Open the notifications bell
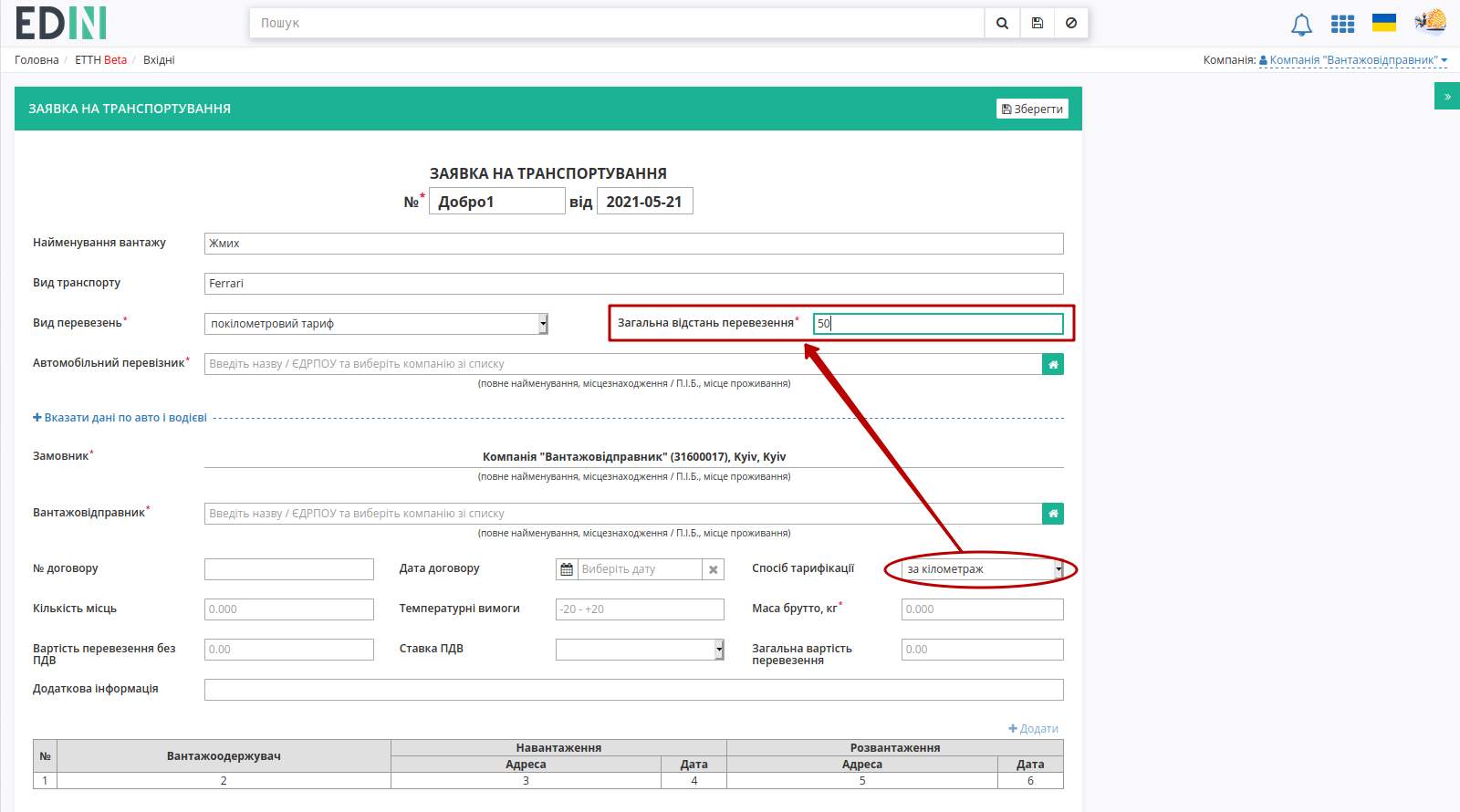Image resolution: width=1460 pixels, height=812 pixels. pyautogui.click(x=1302, y=25)
